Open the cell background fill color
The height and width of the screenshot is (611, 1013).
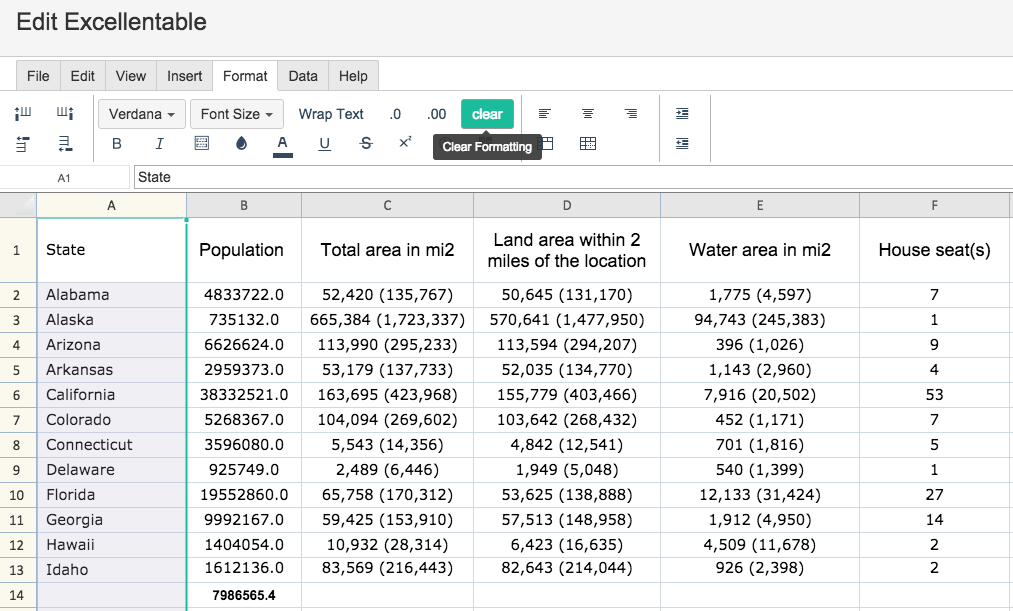coord(241,144)
